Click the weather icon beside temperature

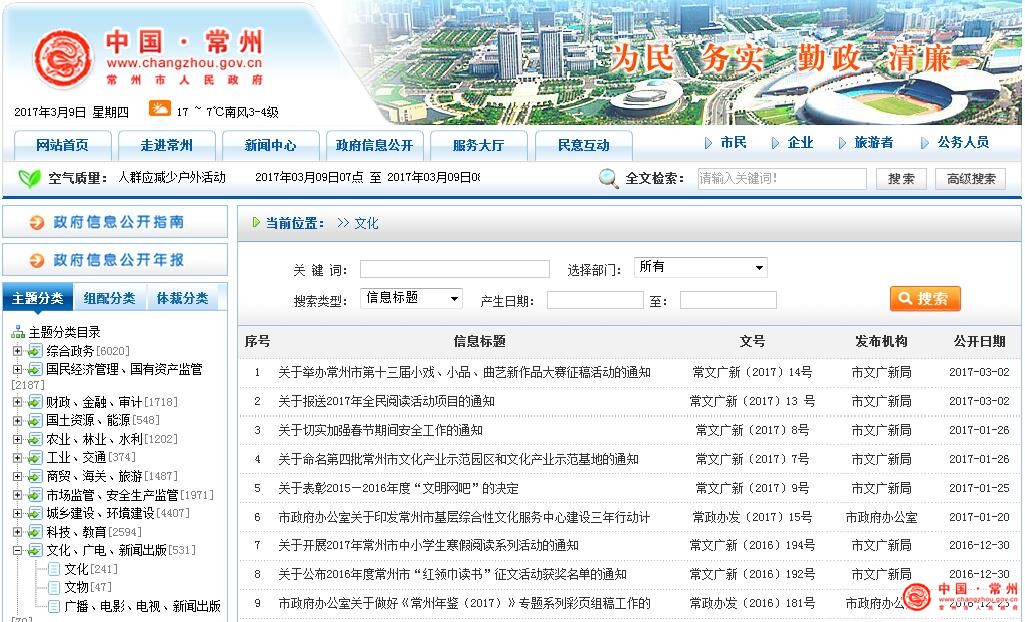(159, 109)
